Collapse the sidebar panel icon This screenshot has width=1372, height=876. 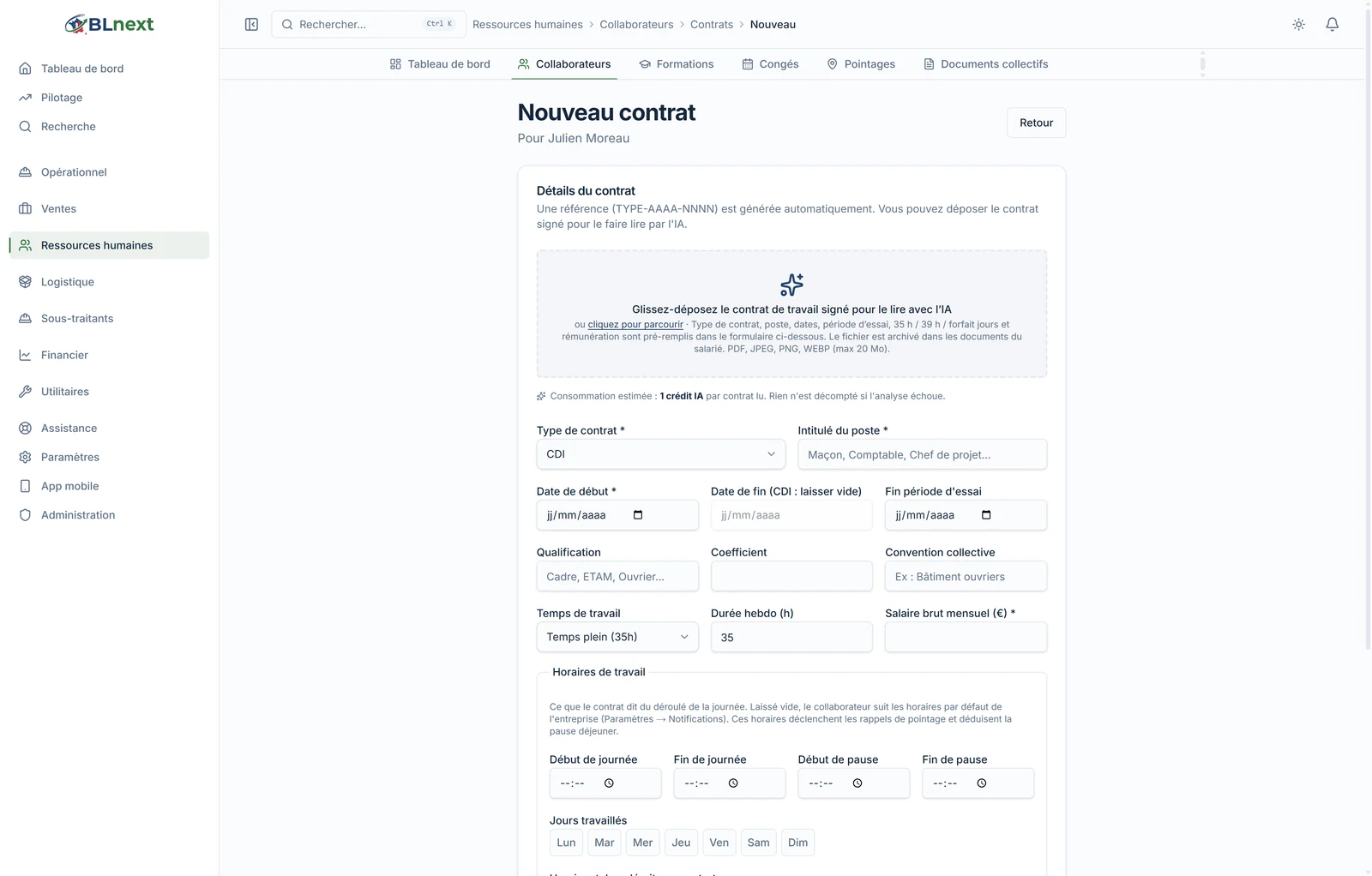[251, 24]
